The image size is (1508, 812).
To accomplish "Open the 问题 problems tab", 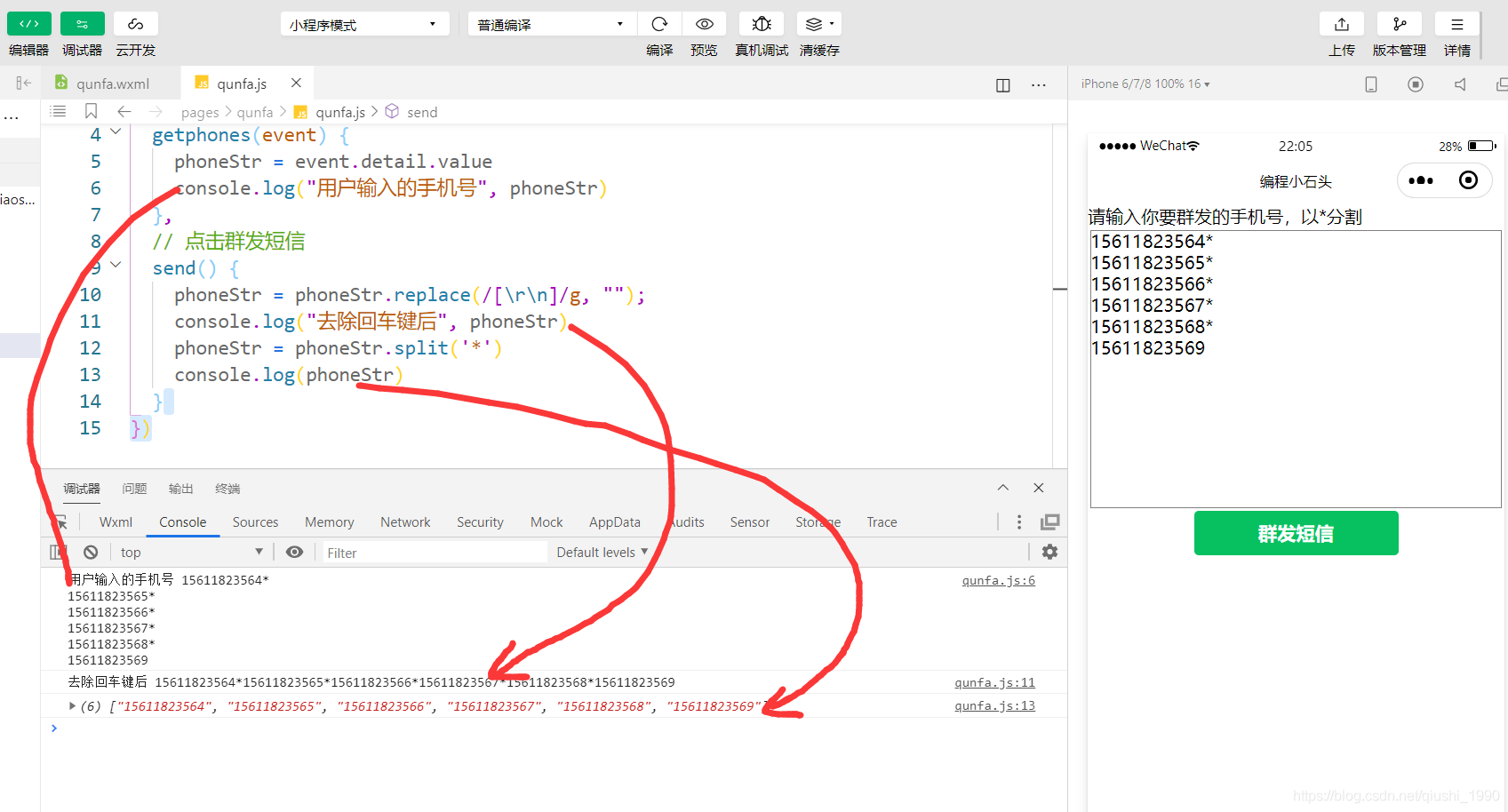I will 134,489.
